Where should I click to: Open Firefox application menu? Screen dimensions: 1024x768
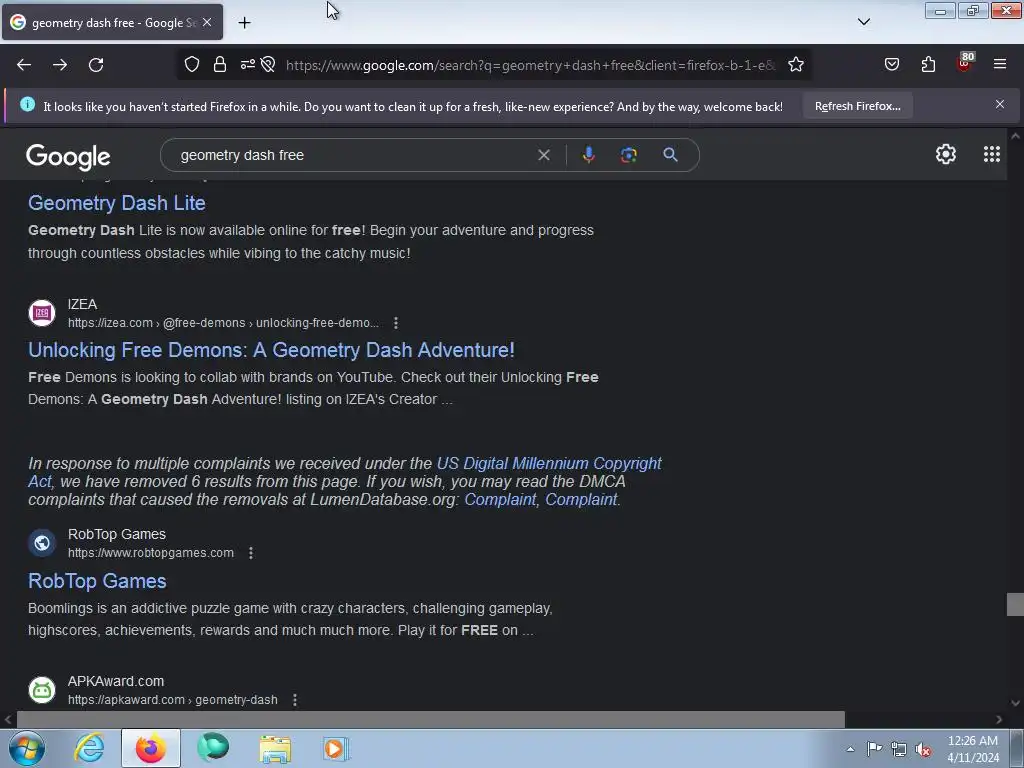coord(1000,65)
